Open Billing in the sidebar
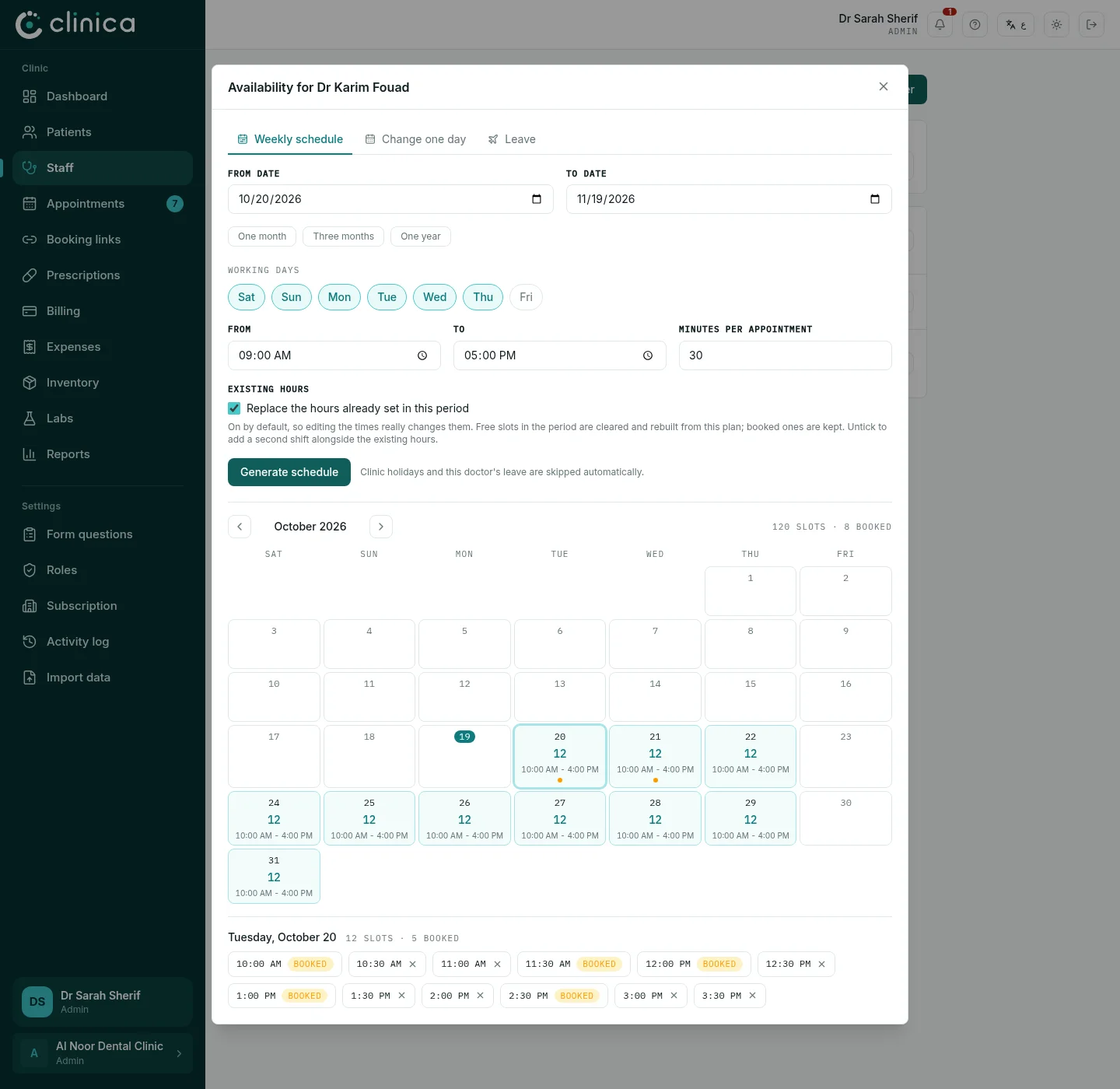 (103, 311)
